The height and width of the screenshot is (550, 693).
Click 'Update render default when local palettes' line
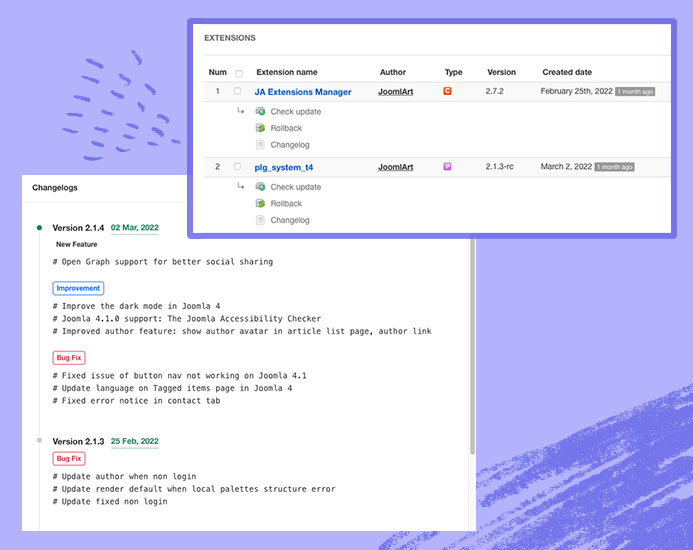click(x=194, y=489)
